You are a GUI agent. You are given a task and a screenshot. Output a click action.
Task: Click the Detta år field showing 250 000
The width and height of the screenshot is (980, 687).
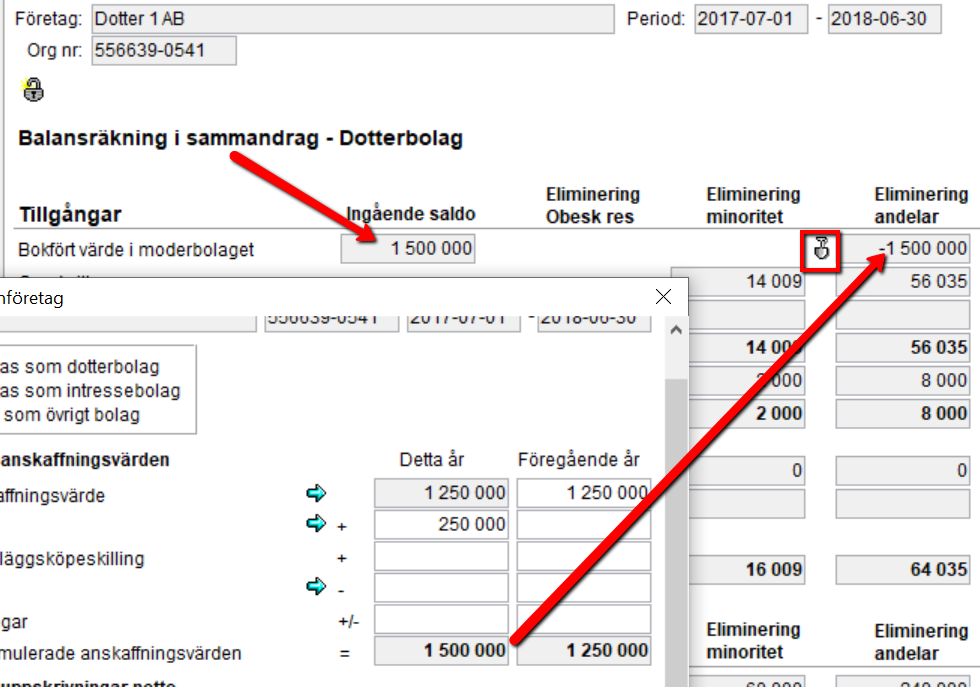(x=441, y=524)
